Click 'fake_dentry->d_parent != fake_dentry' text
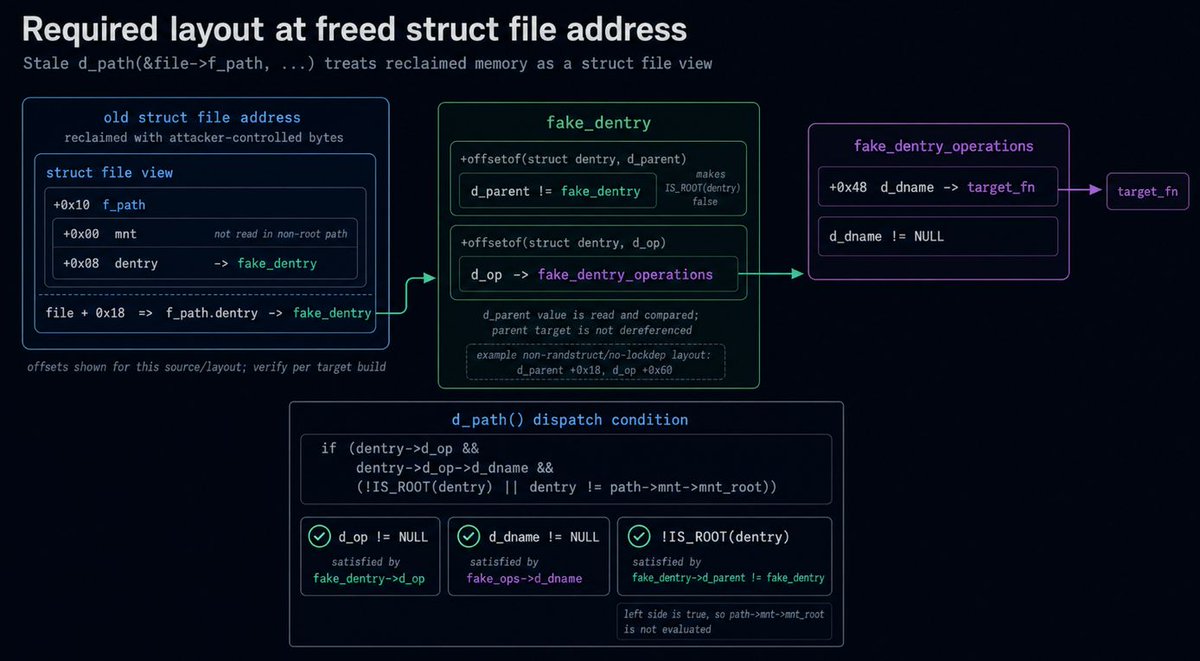 pyautogui.click(x=728, y=577)
